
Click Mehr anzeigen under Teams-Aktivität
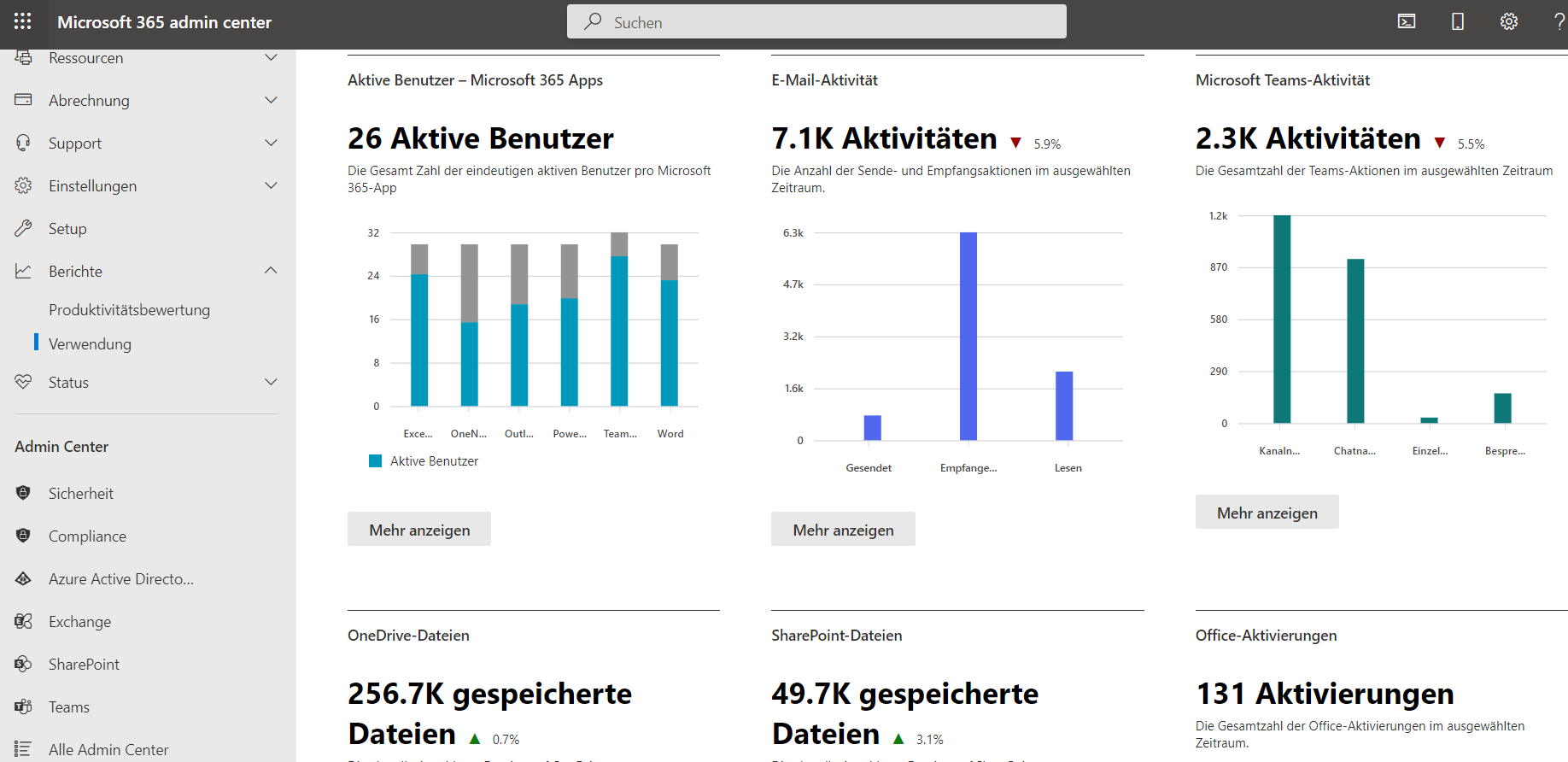pyautogui.click(x=1267, y=512)
